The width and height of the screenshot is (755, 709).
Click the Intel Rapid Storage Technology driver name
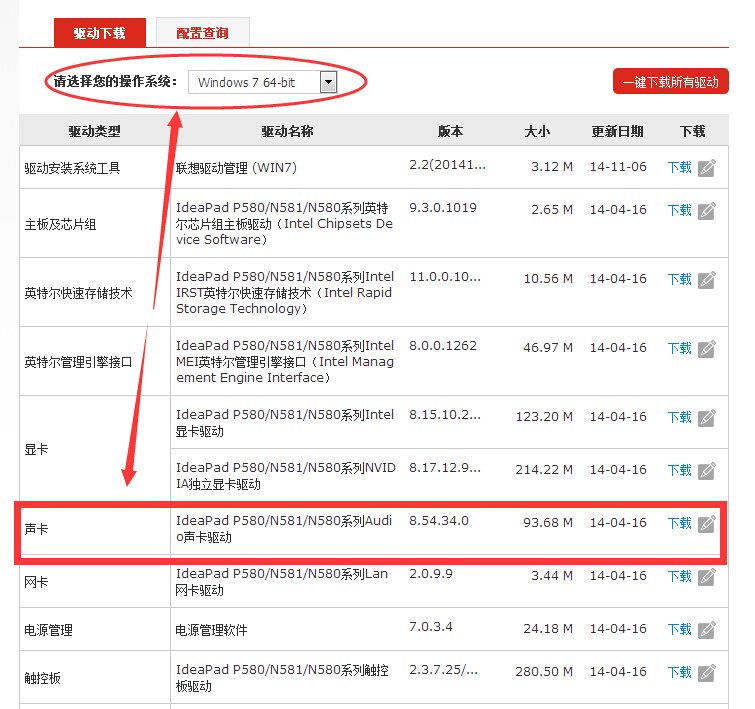pyautogui.click(x=285, y=293)
